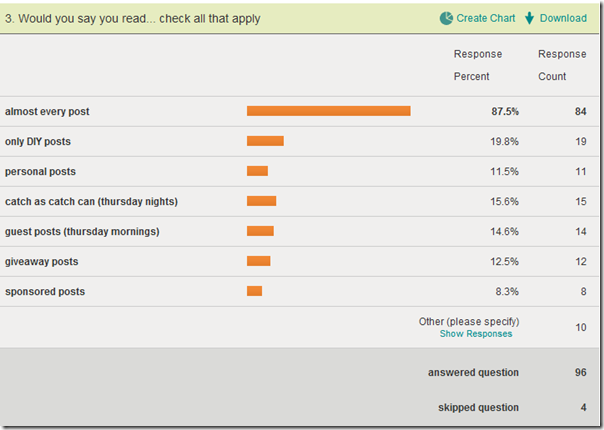Click the 'only DIY posts' label
This screenshot has width=604, height=430.
click(38, 141)
